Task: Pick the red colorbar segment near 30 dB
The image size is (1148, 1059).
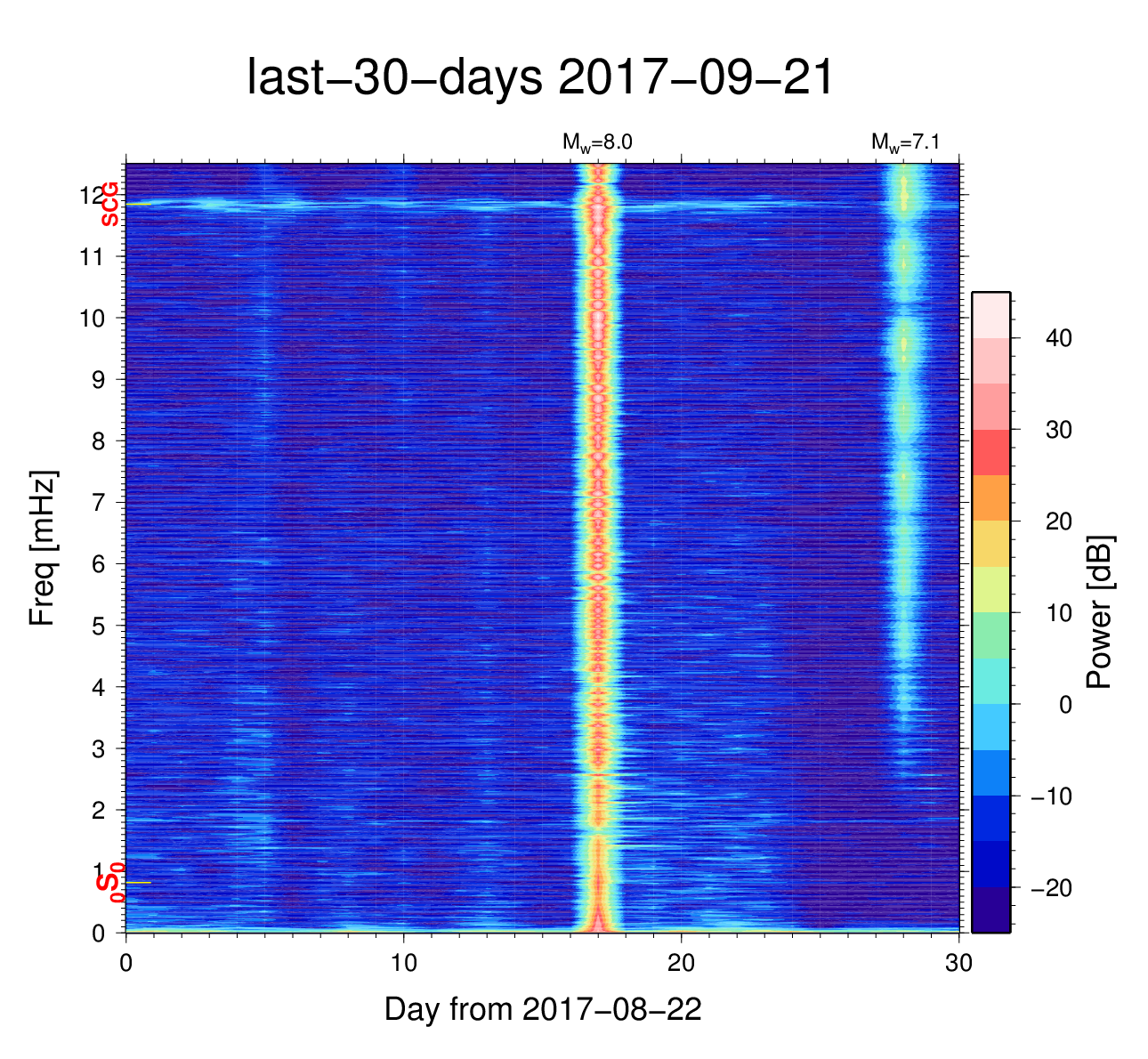Action: [x=990, y=452]
